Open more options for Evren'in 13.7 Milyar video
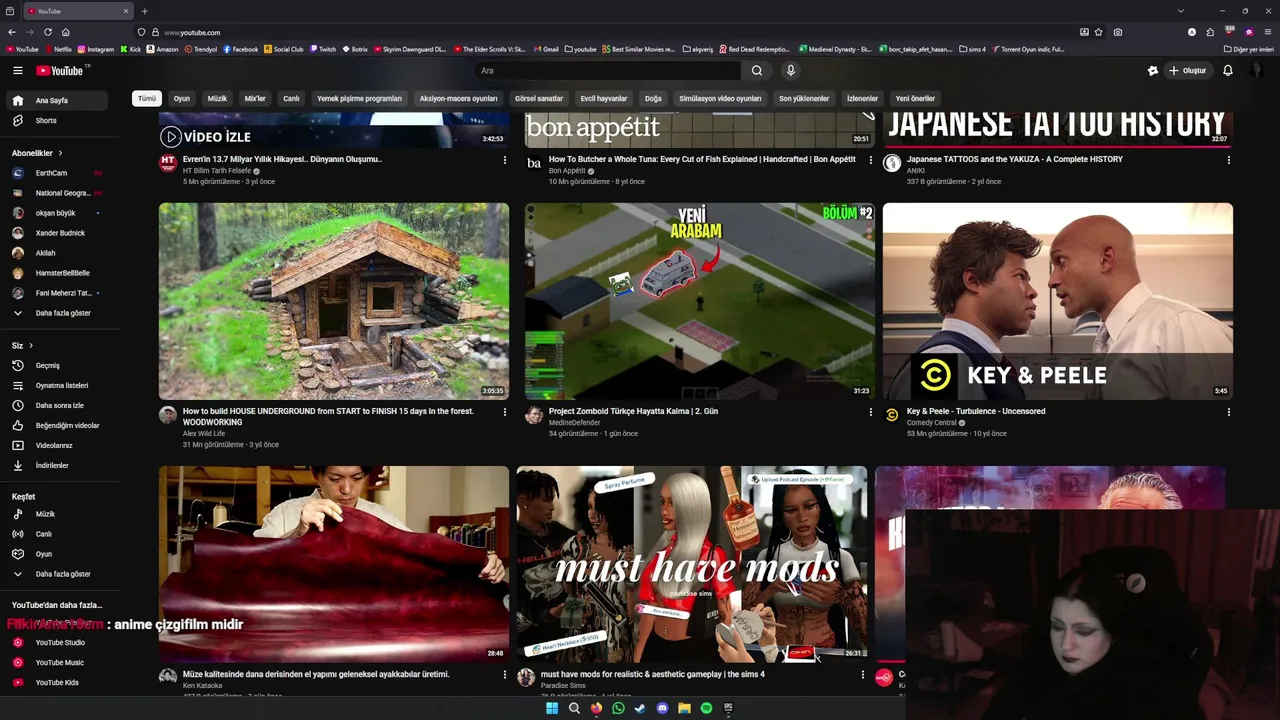 (x=504, y=160)
